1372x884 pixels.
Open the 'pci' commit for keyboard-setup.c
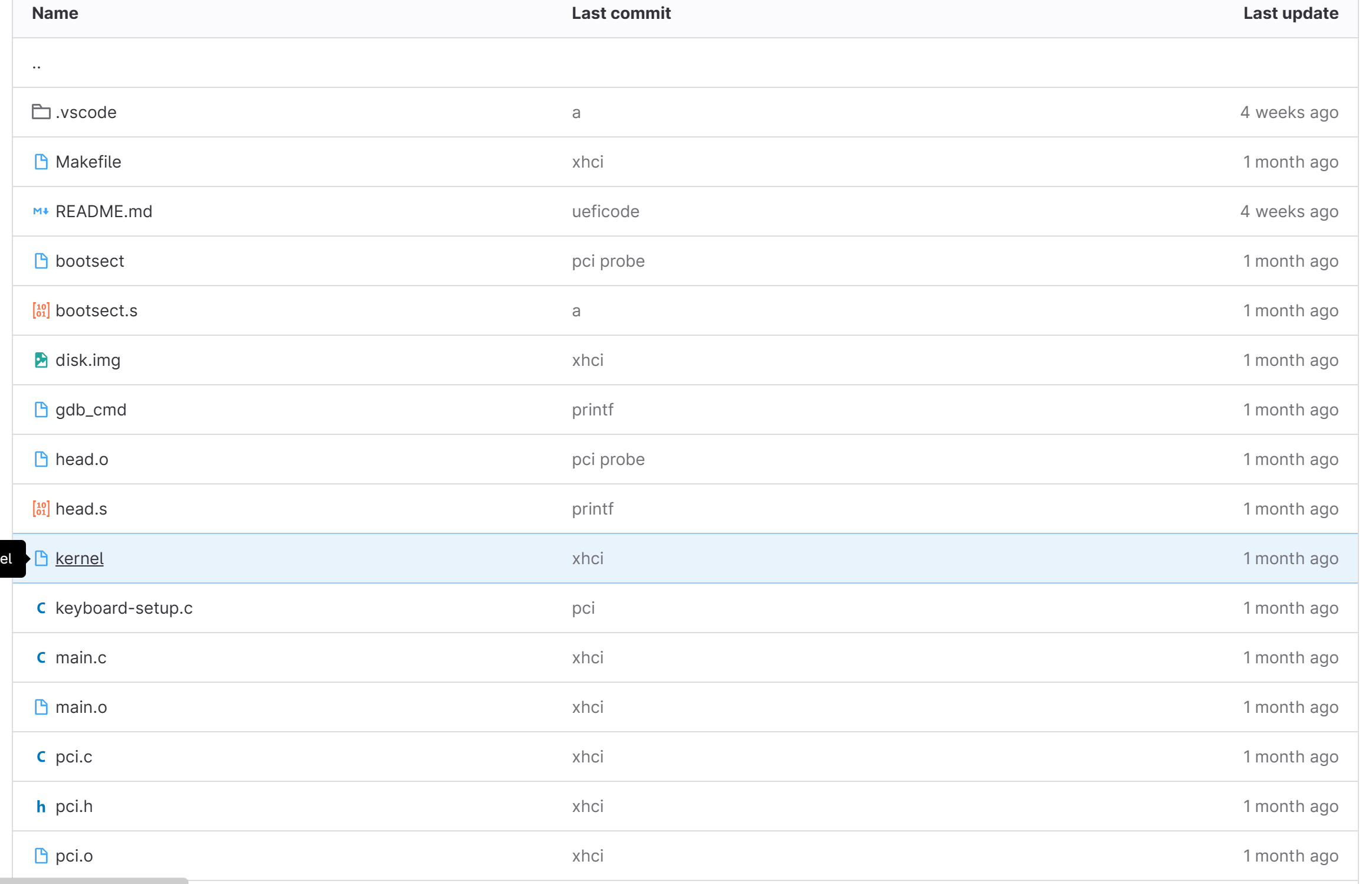[x=583, y=608]
